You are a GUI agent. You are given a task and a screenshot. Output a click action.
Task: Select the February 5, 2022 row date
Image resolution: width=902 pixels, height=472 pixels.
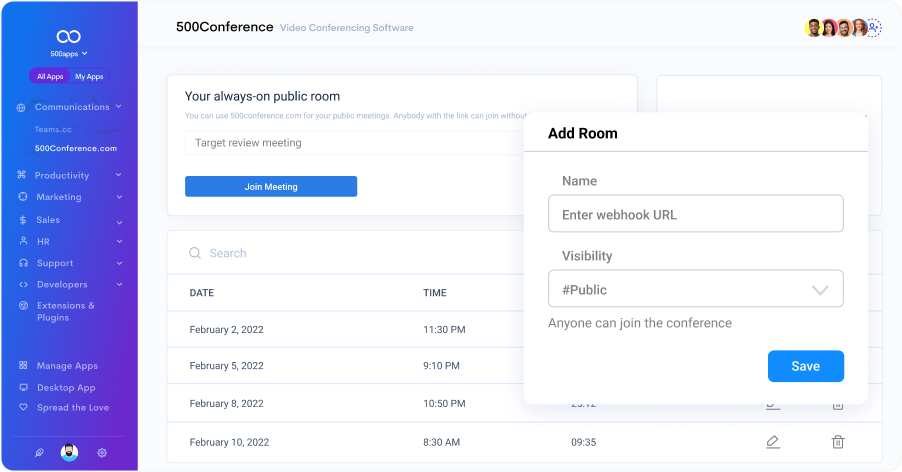click(x=227, y=366)
